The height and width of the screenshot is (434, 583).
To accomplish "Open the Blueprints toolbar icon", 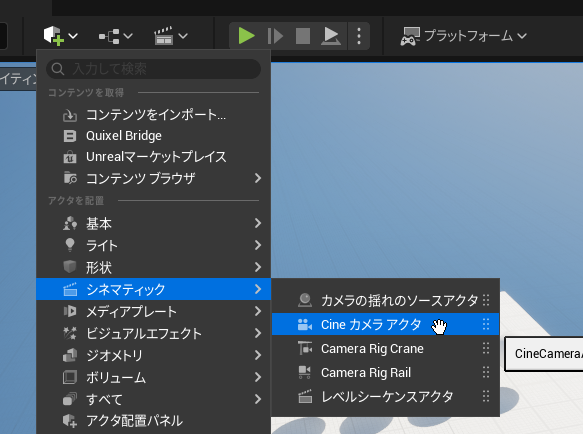I will click(109, 36).
